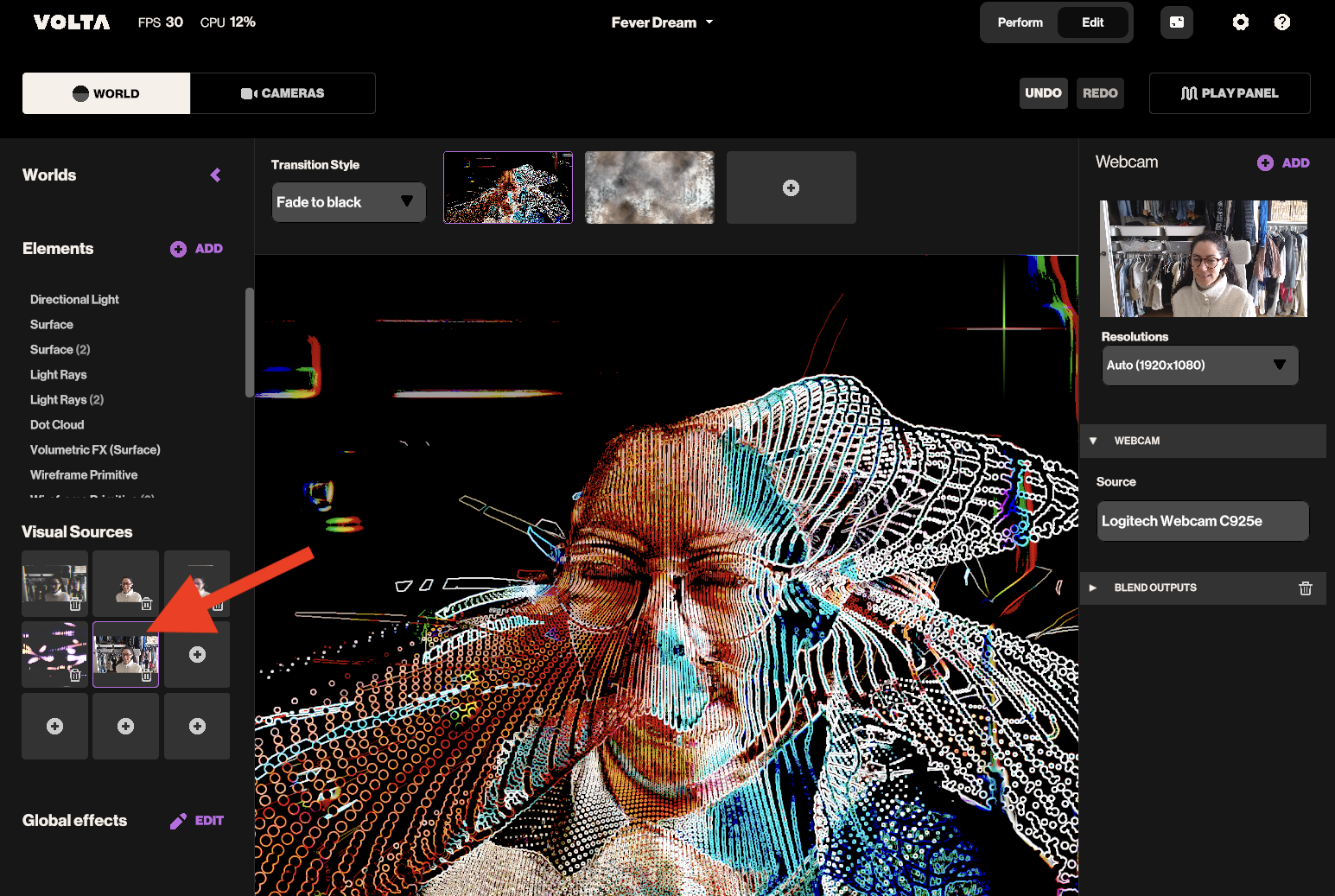Click the fullscreen output icon button

click(1176, 22)
